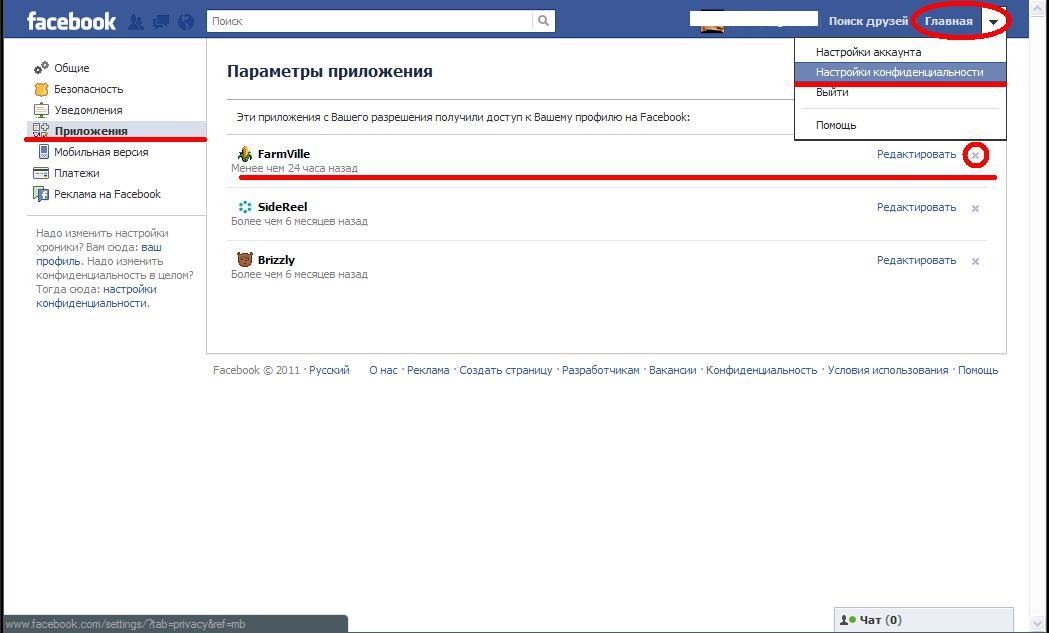Click the search magnifier button

point(543,21)
